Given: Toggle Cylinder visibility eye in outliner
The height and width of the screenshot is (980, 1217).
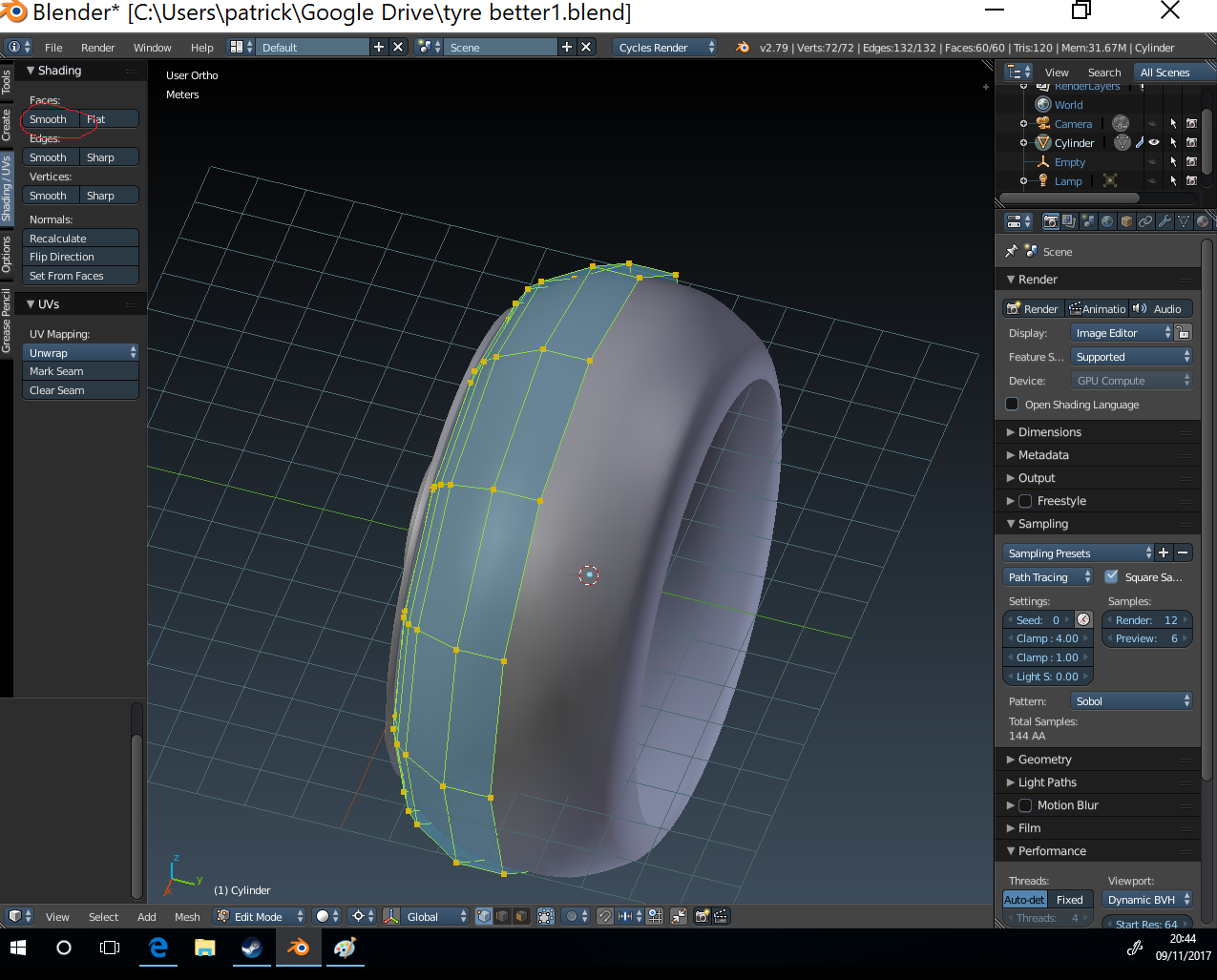Looking at the screenshot, I should click(1154, 142).
